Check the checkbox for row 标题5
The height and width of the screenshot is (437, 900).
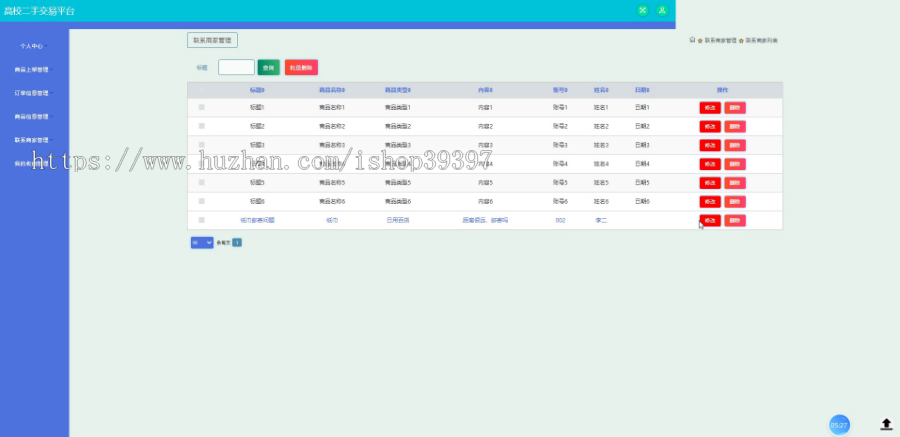point(201,182)
